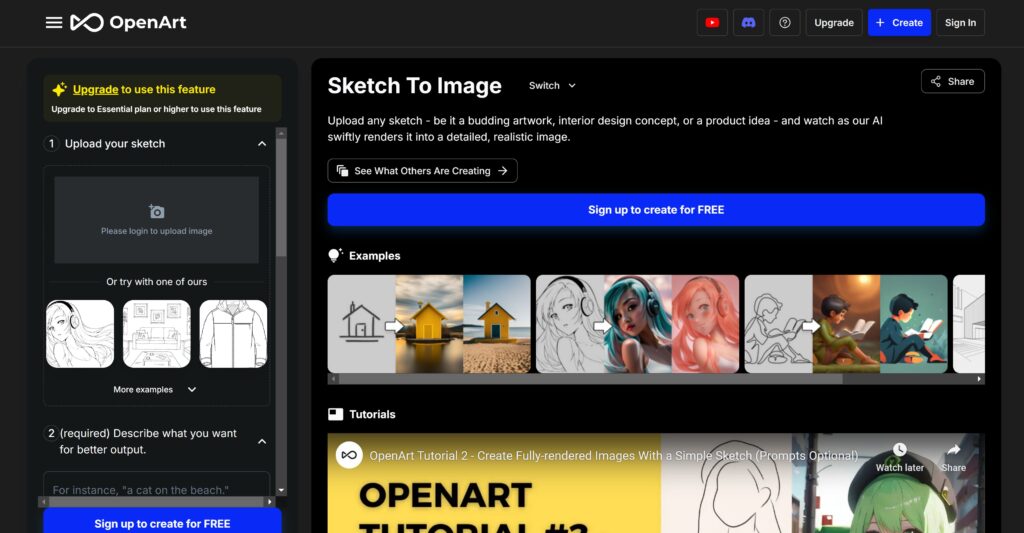The height and width of the screenshot is (533, 1024).
Task: Expand More examples
Action: pyautogui.click(x=155, y=389)
